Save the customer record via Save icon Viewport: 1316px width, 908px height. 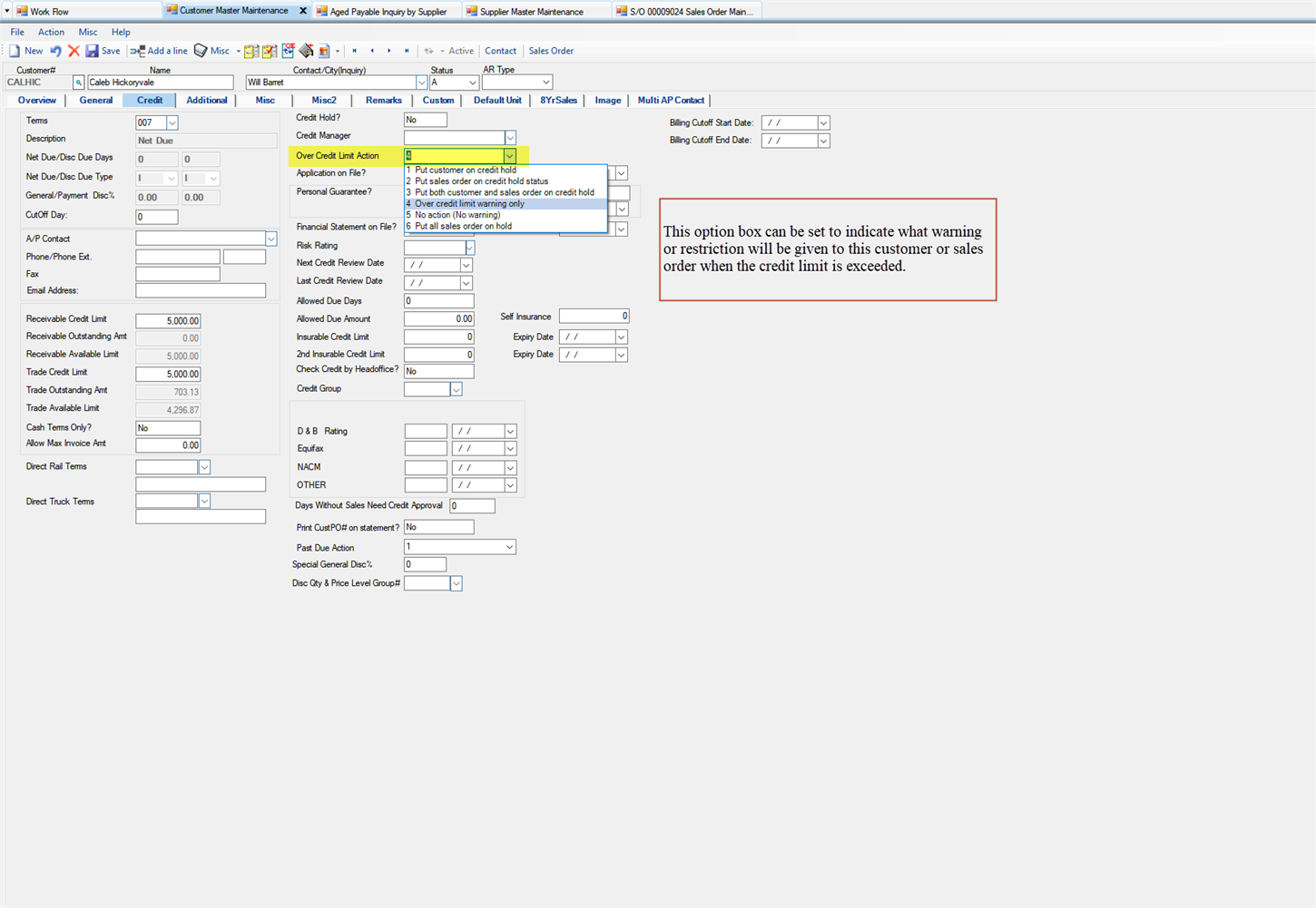tap(92, 51)
